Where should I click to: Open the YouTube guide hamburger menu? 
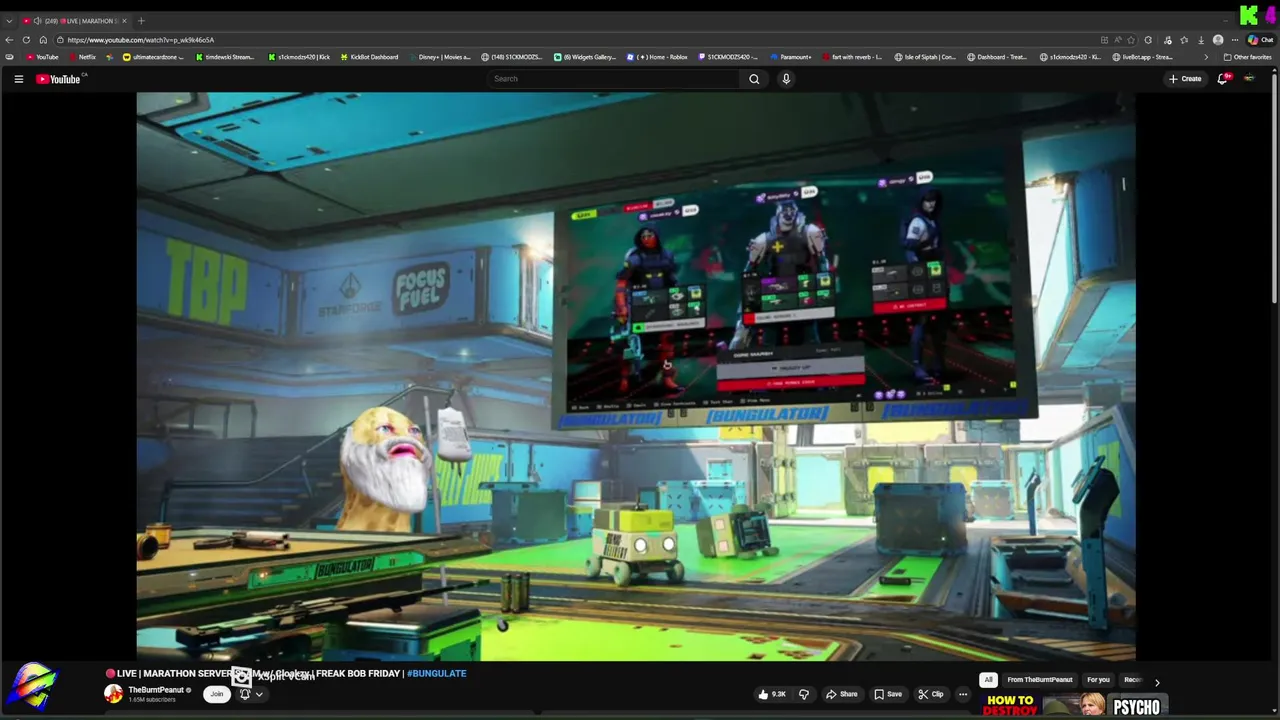point(18,79)
